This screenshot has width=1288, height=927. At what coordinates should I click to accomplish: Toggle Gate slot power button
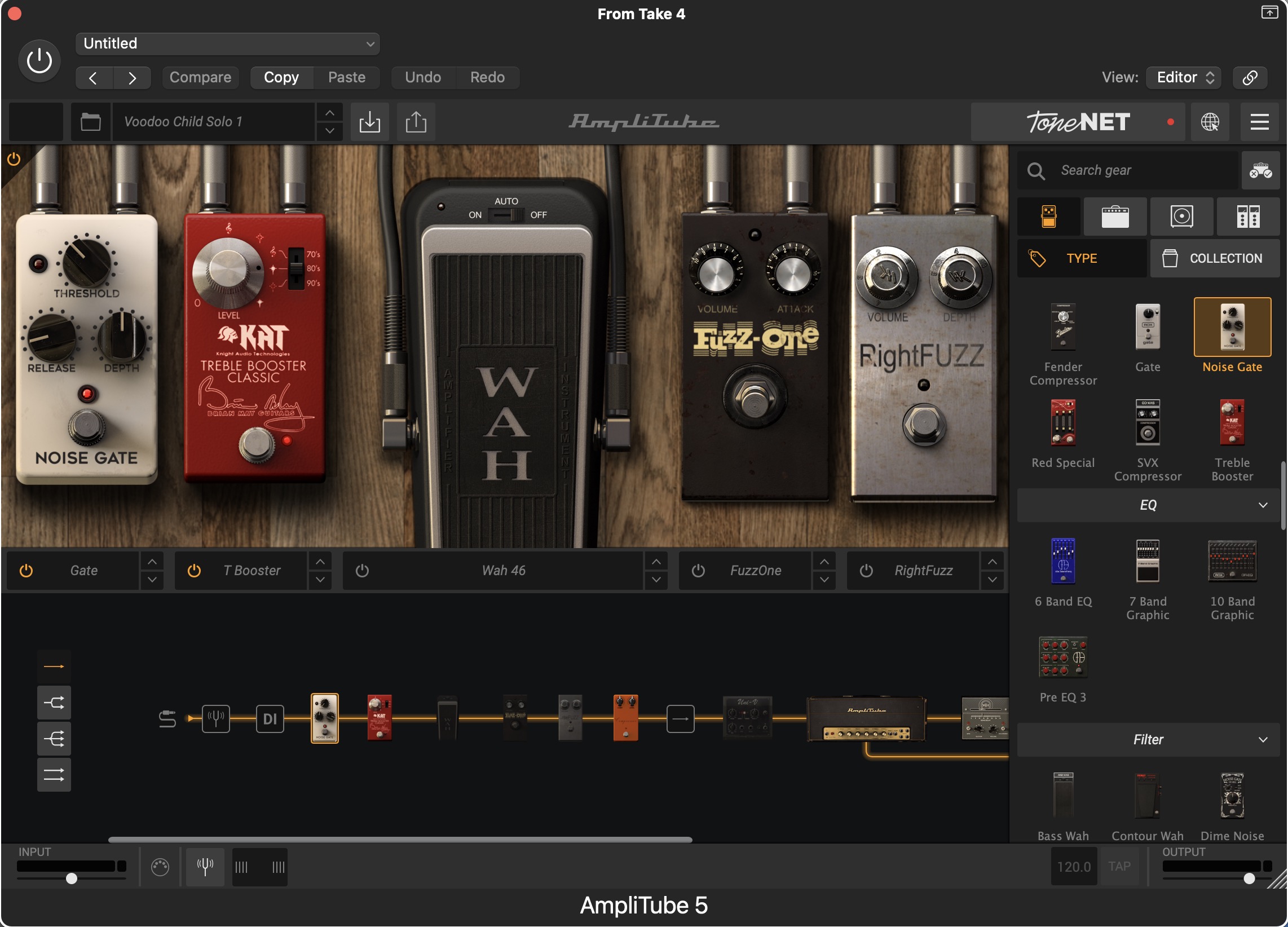(26, 570)
